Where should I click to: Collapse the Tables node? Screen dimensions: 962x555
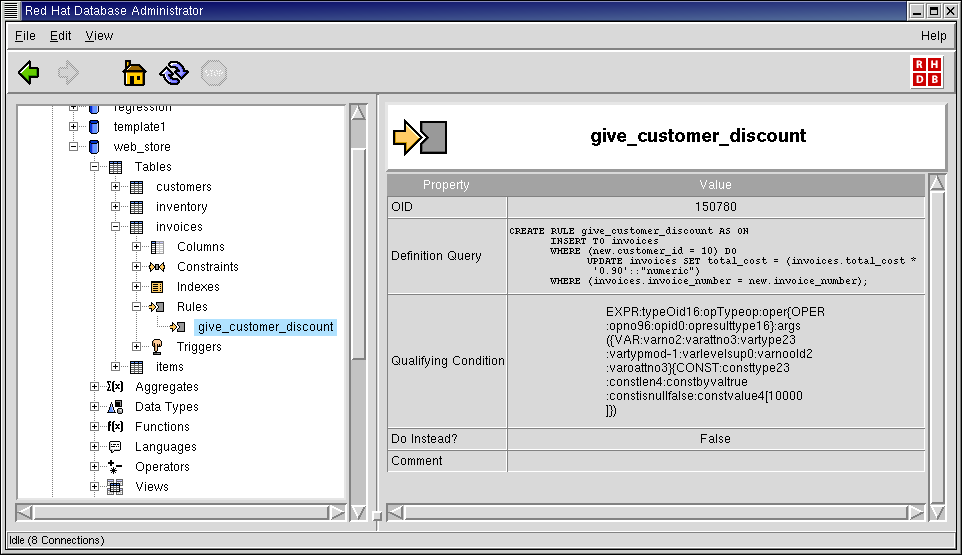click(94, 167)
